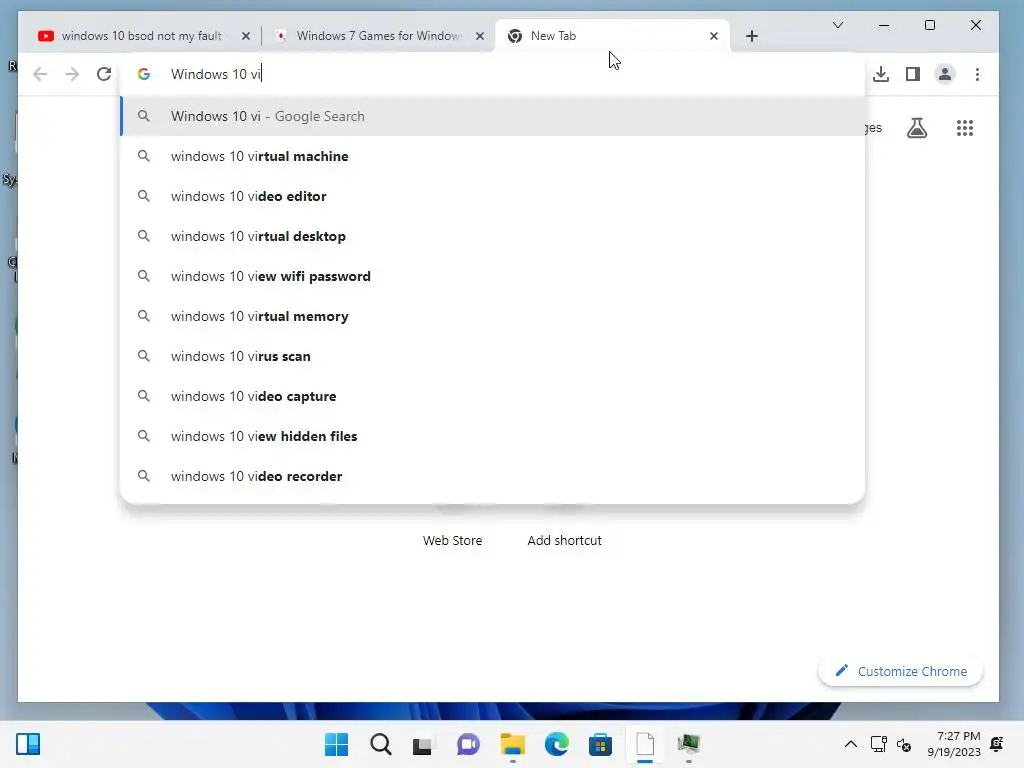The image size is (1024, 768).
Task: Click the blank document app in the taskbar
Action: [645, 744]
